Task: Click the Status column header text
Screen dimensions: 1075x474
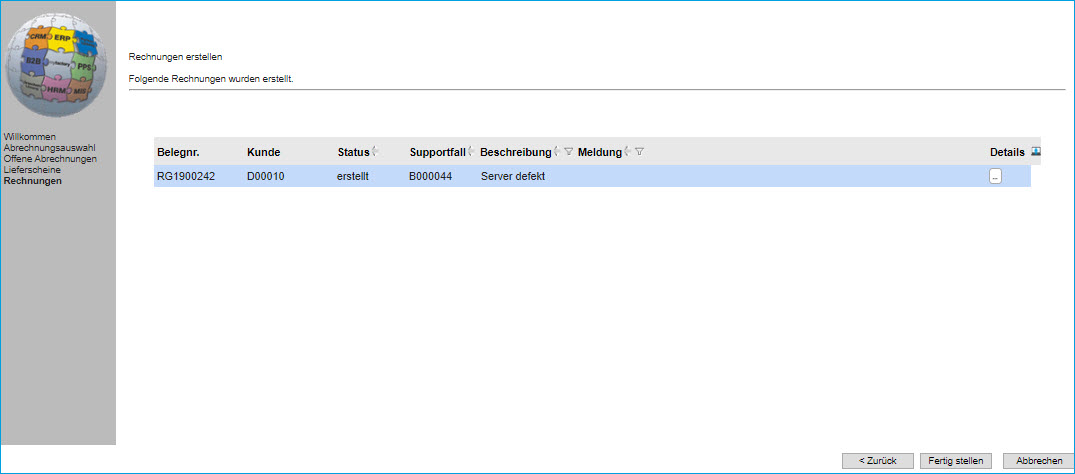Action: 354,152
